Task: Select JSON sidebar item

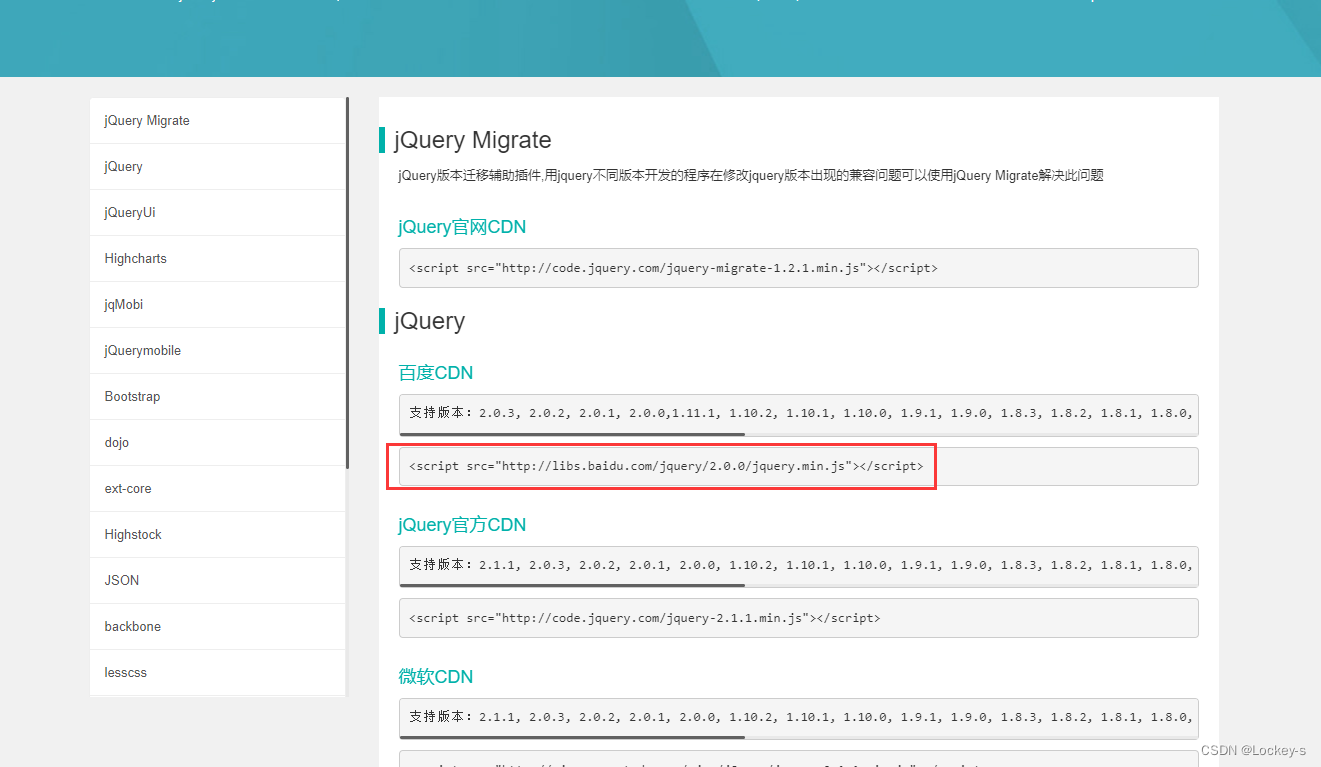Action: [218, 581]
